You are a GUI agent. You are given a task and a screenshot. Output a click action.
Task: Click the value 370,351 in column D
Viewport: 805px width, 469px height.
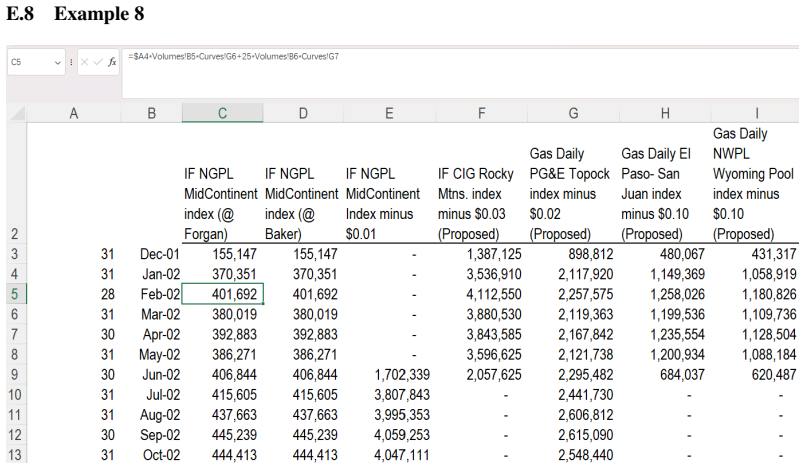[x=315, y=274]
